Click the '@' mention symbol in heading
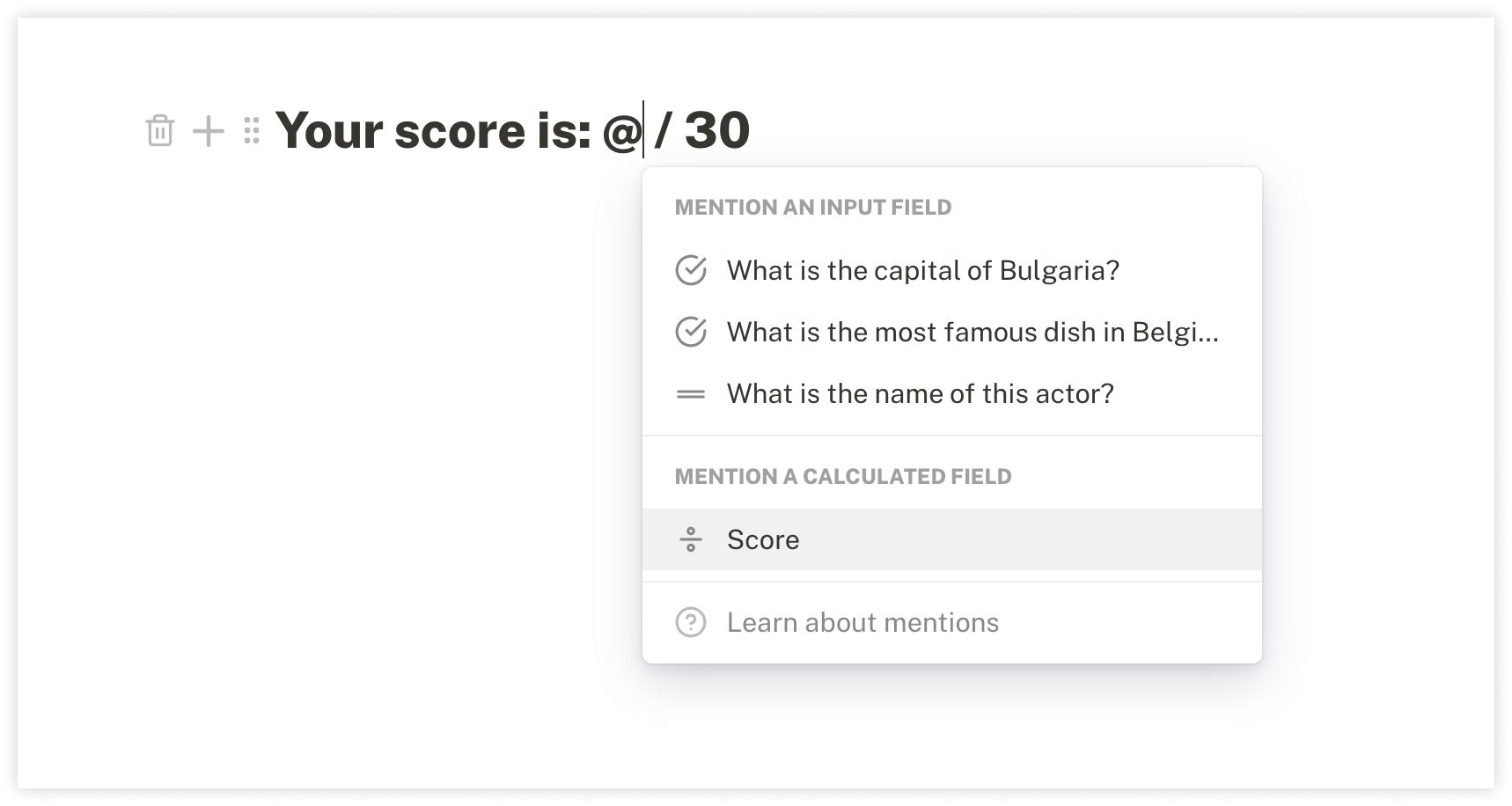 622,133
